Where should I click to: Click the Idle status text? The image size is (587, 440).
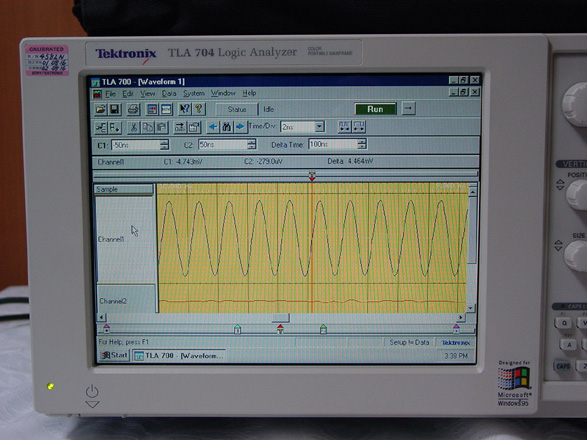pos(268,109)
